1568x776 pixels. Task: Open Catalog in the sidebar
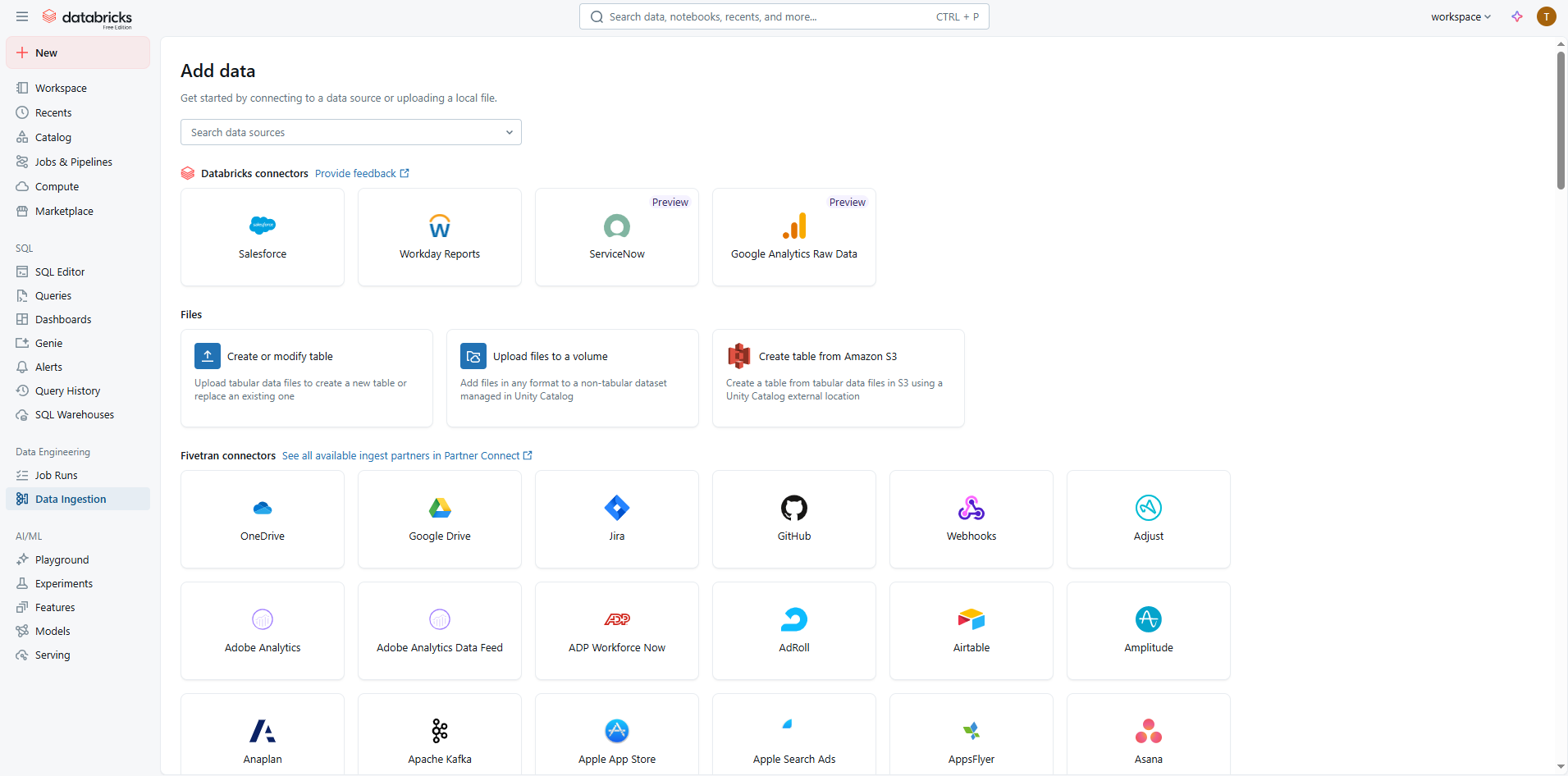[78, 137]
